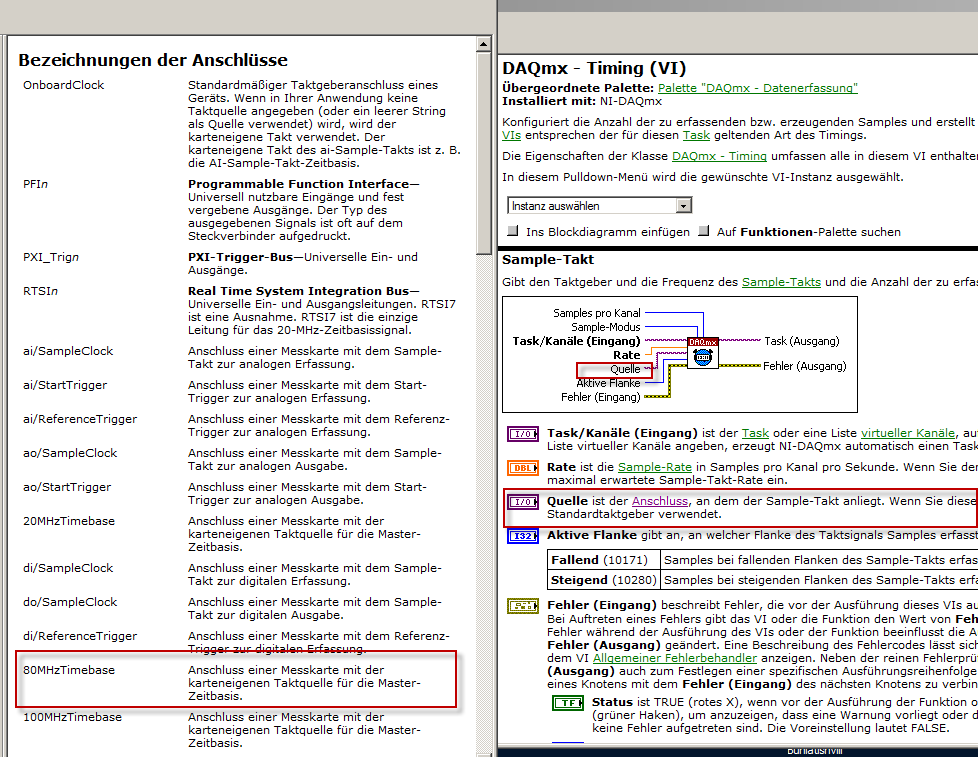Open the Instanz auswählen dropdown
Screen dimensions: 978x757
point(599,206)
